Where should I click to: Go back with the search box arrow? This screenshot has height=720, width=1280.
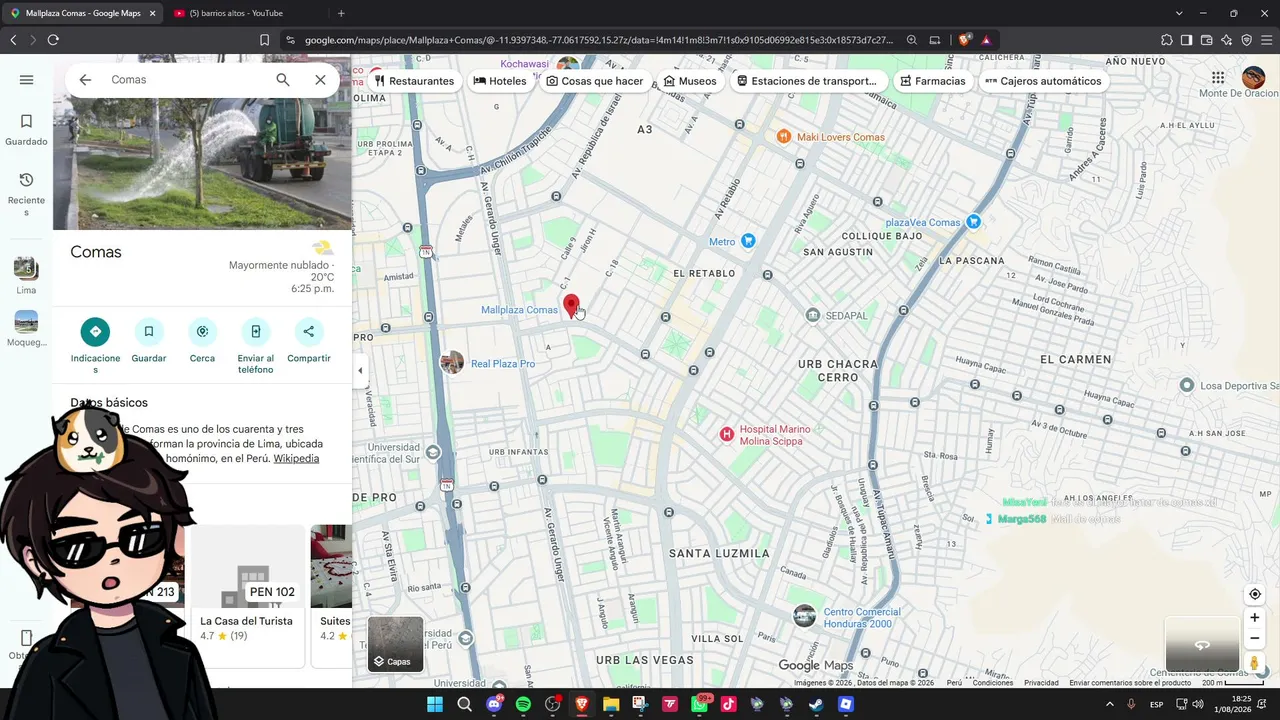pos(85,80)
